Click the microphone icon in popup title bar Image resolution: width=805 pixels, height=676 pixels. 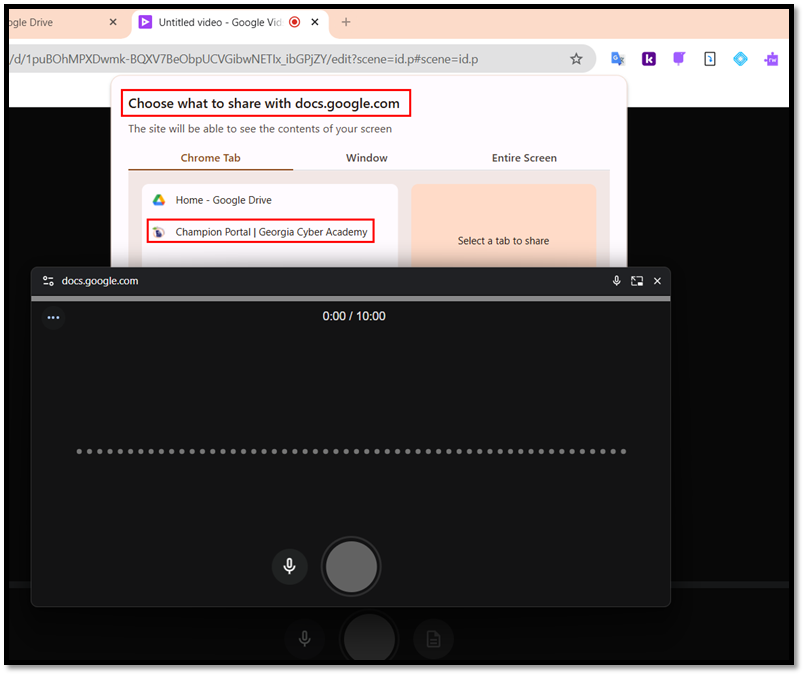(x=617, y=281)
